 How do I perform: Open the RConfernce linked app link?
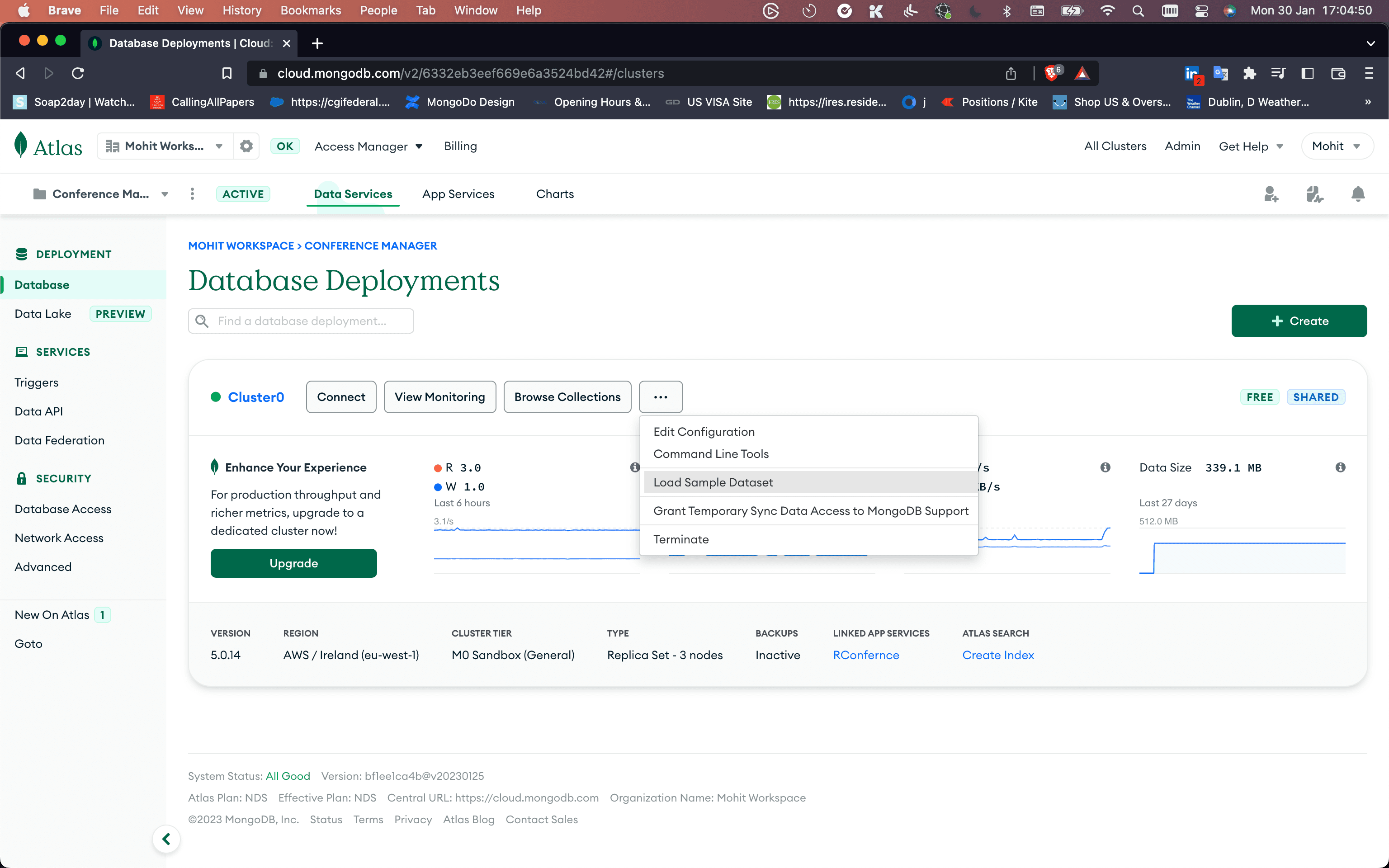coord(865,655)
